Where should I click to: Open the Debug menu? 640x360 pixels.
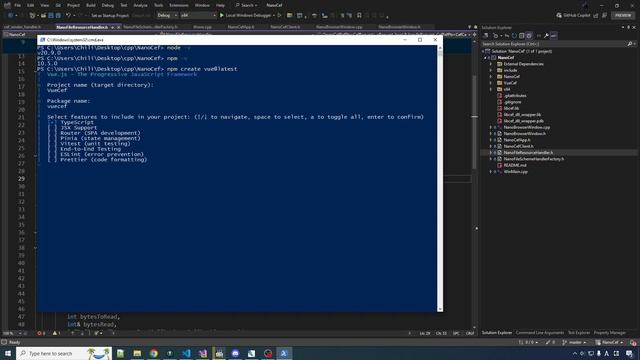(x=108, y=5)
